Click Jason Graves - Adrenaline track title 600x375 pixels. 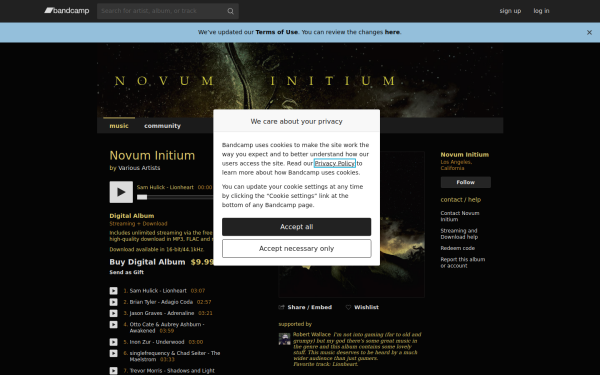tap(162, 313)
